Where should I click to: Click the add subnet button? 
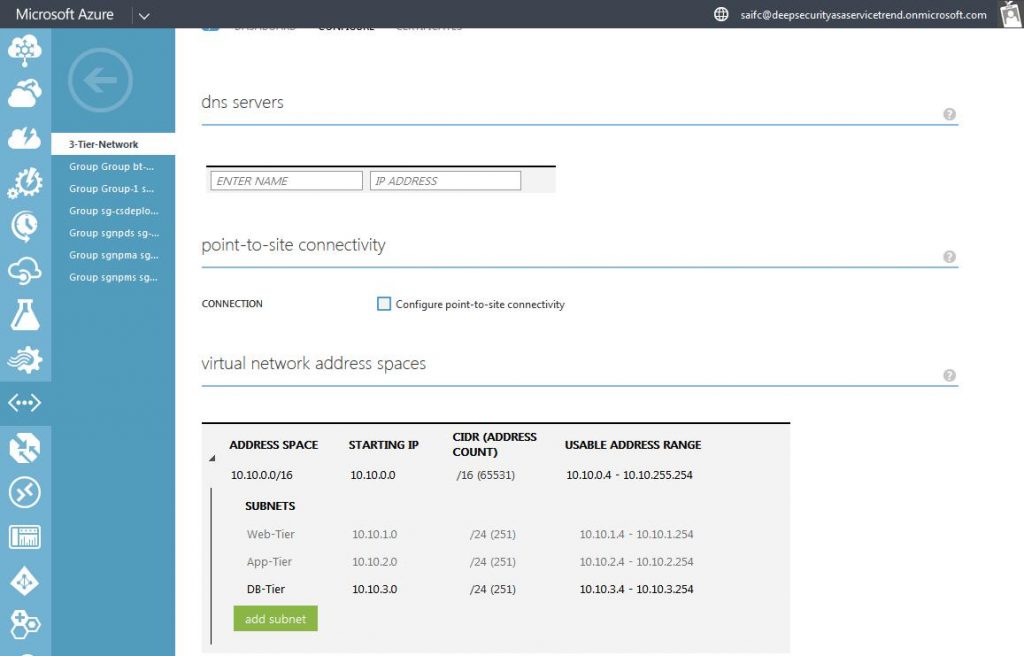[x=275, y=619]
